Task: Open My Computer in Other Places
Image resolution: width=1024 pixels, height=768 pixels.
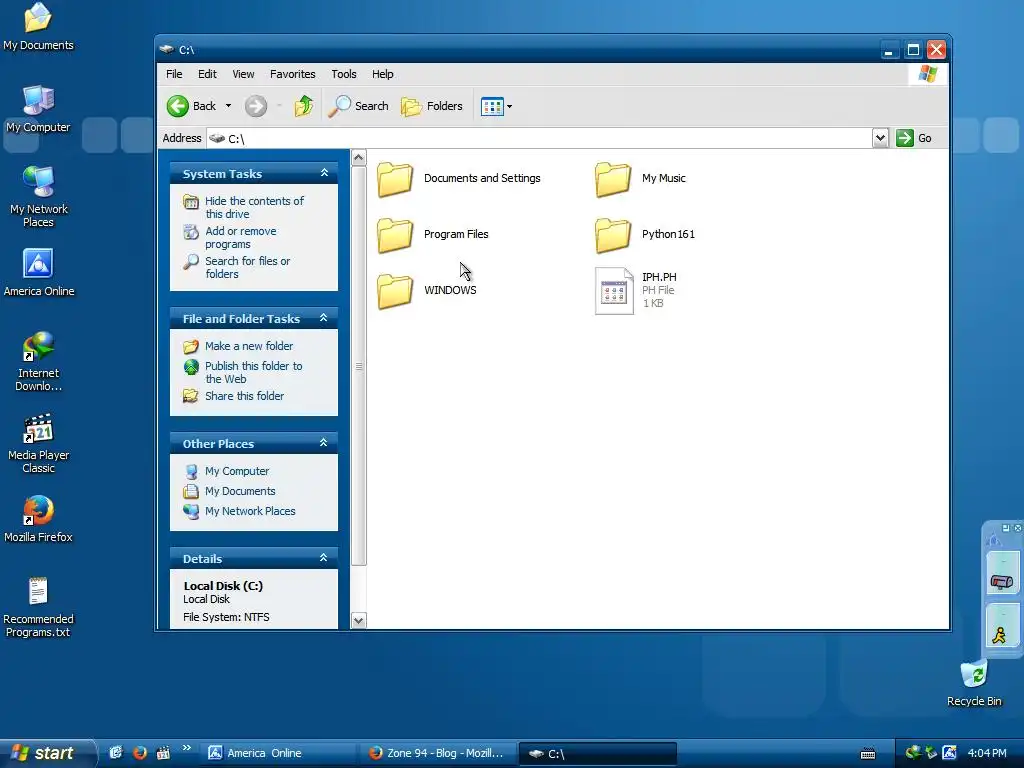Action: tap(236, 471)
